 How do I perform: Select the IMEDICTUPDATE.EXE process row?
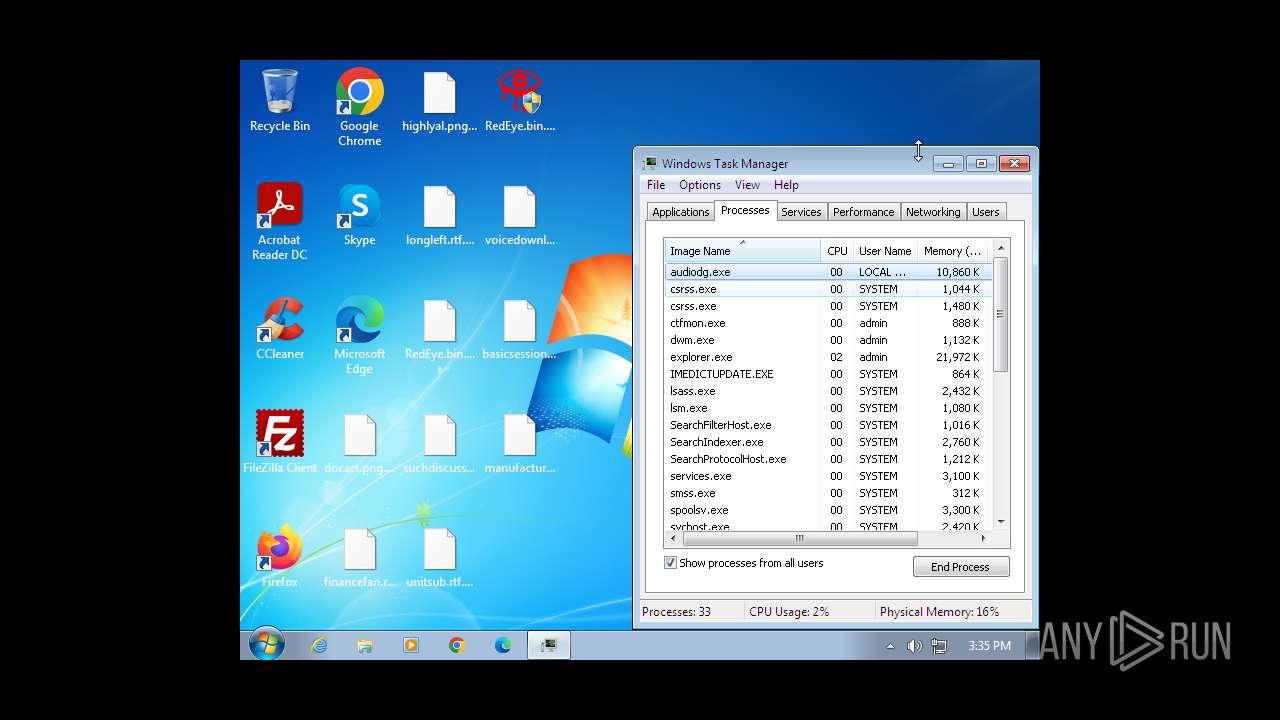tap(828, 374)
